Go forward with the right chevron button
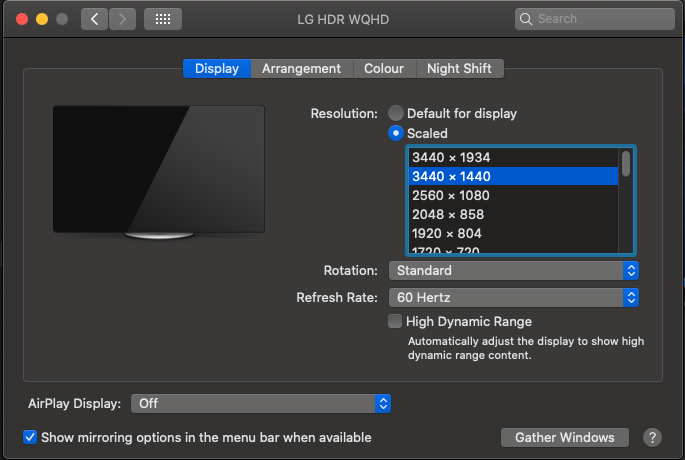685x460 pixels. [x=122, y=19]
